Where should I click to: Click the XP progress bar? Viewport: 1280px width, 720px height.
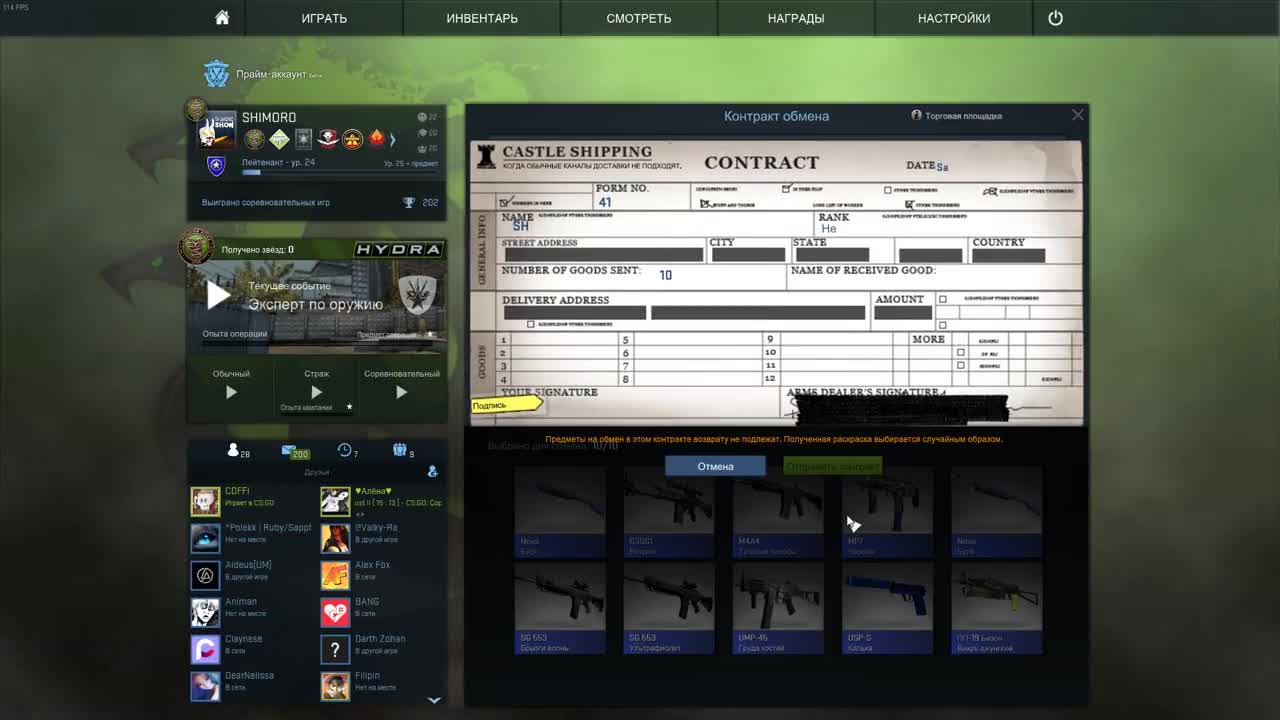pyautogui.click(x=340, y=172)
